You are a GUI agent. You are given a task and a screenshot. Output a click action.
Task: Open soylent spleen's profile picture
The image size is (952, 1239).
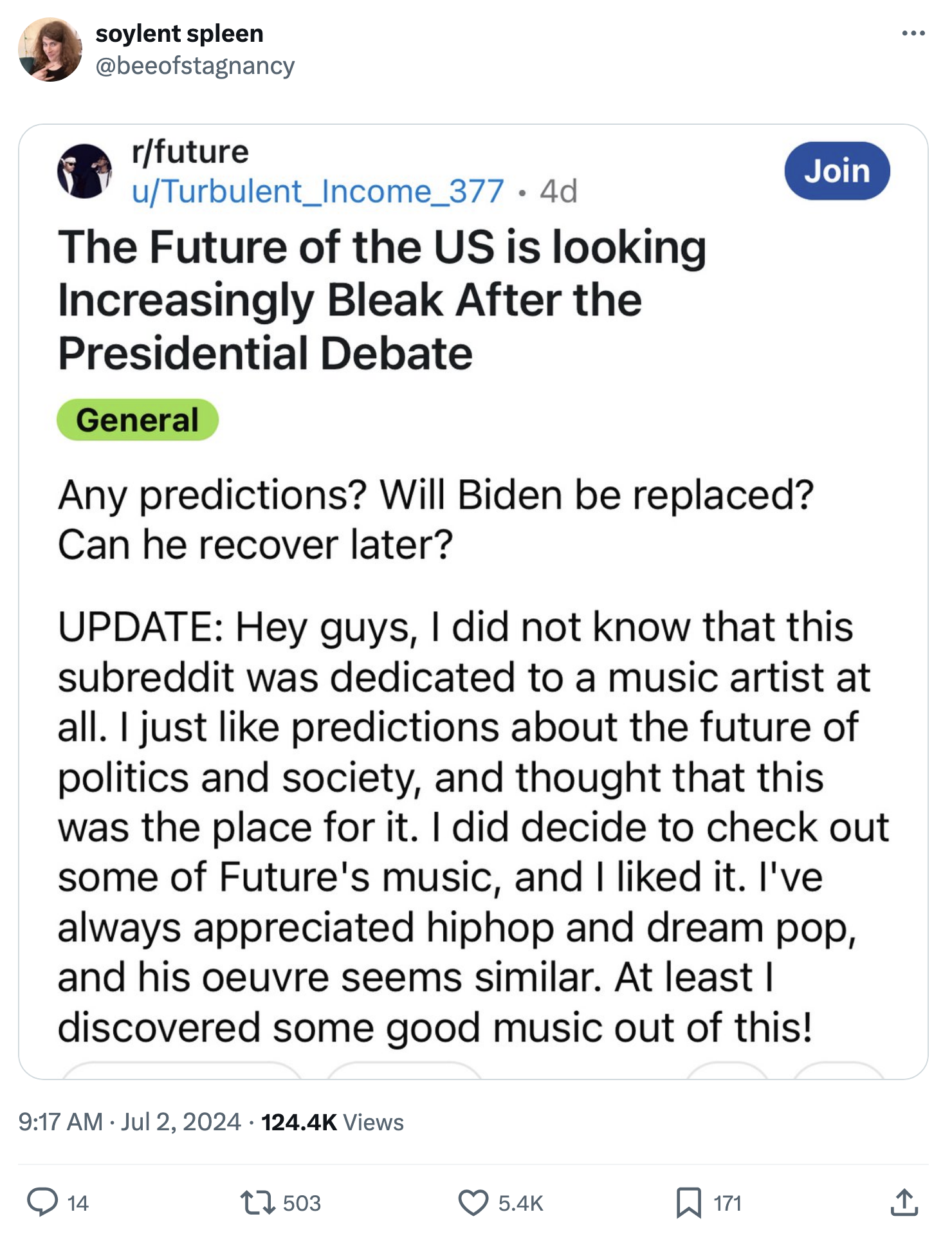click(50, 50)
